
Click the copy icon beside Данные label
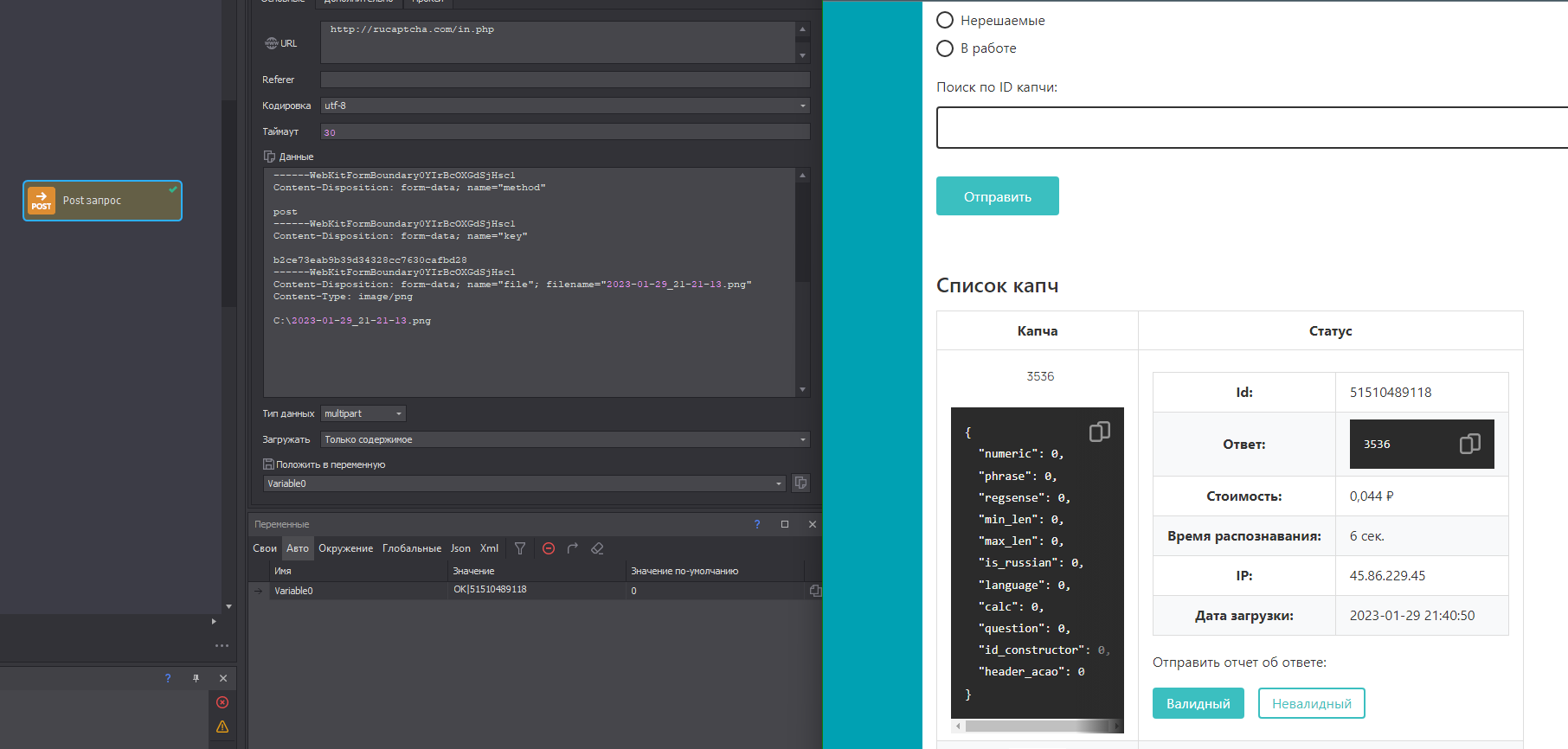(x=269, y=157)
